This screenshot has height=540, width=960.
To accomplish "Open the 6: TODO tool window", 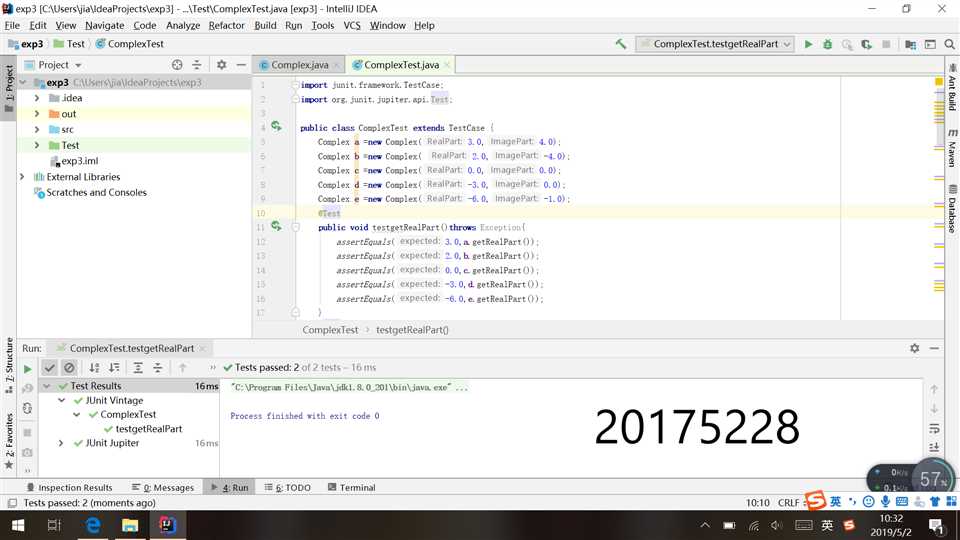I will (288, 487).
